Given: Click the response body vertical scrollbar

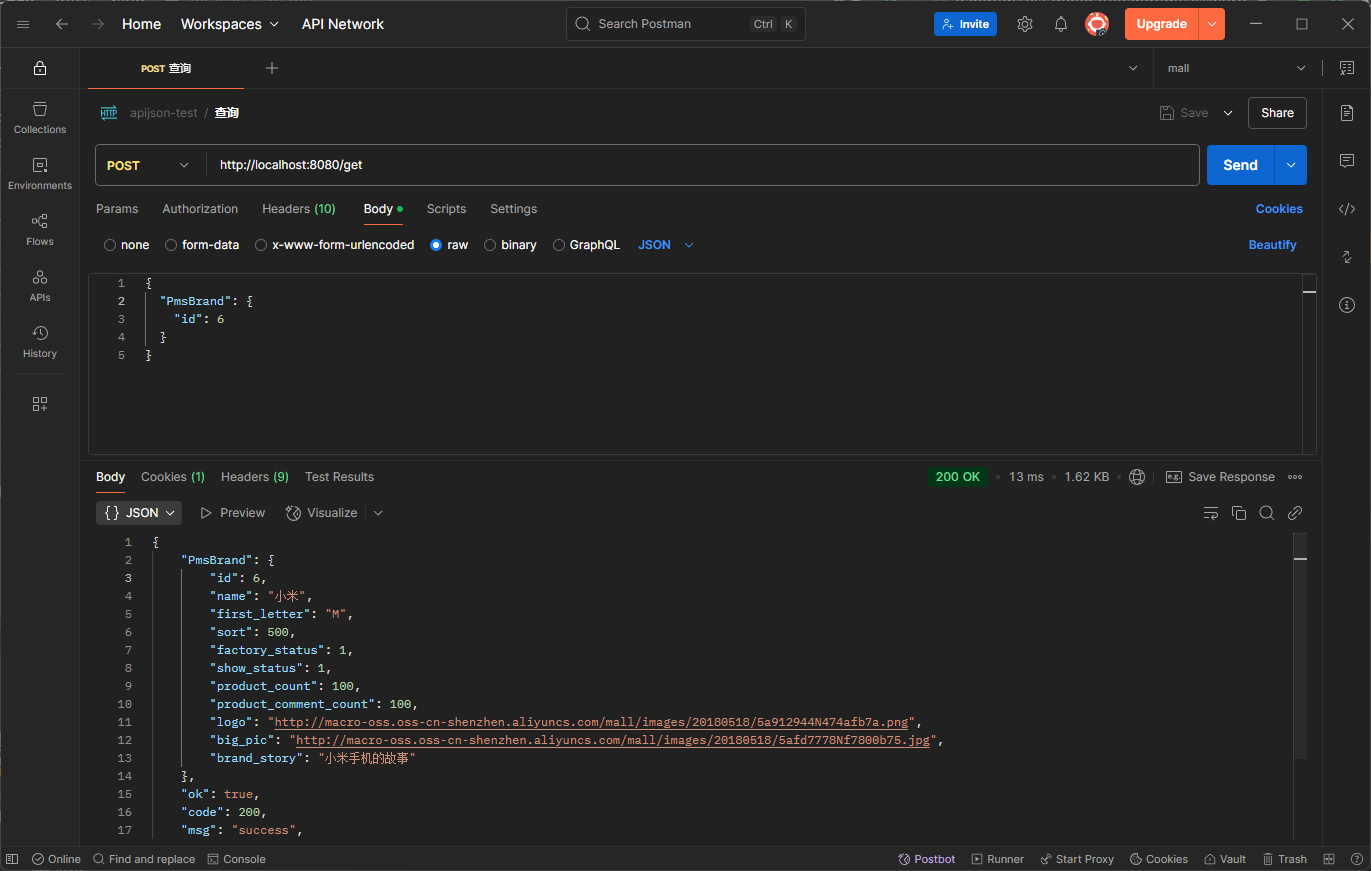Looking at the screenshot, I should pyautogui.click(x=1300, y=650).
